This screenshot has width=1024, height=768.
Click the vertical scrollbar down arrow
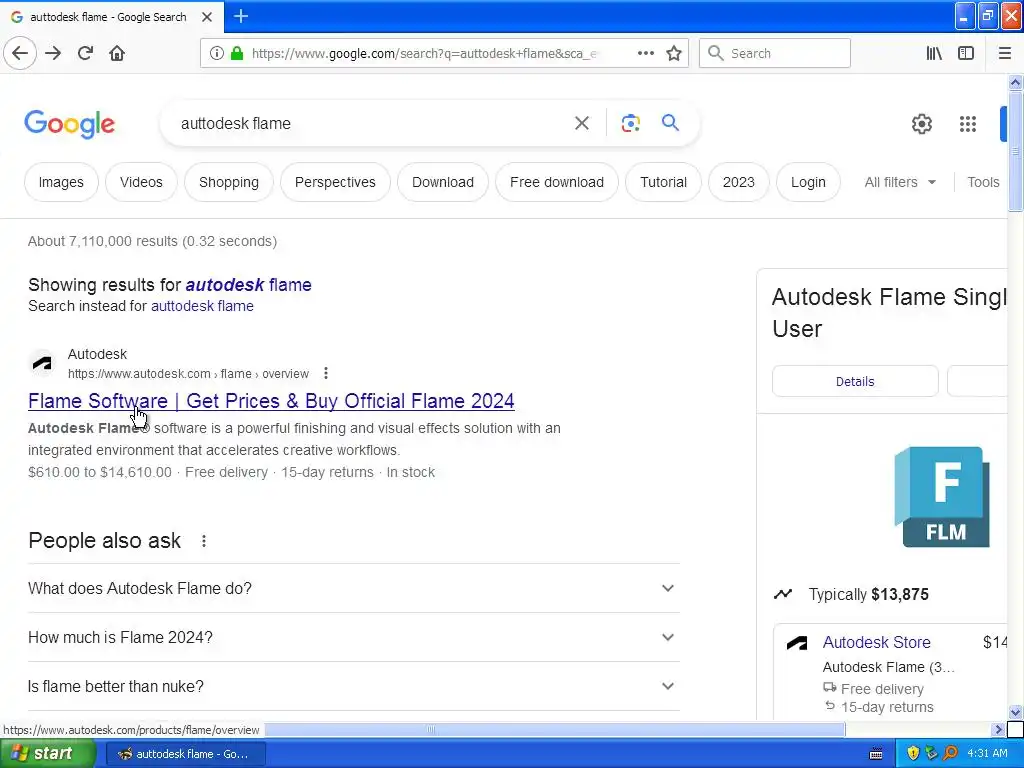click(x=1016, y=712)
